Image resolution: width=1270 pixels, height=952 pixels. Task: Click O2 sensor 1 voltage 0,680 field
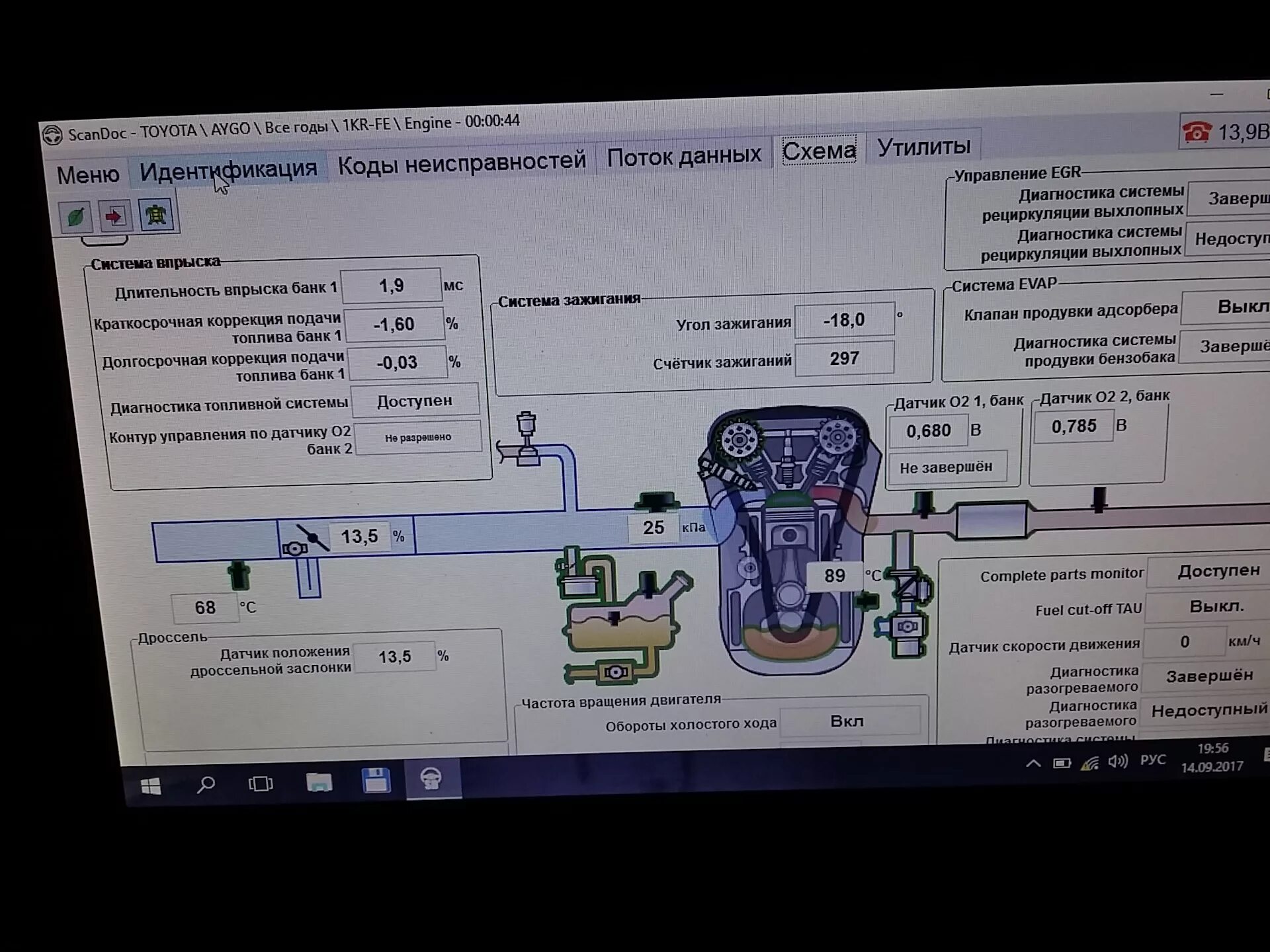pyautogui.click(x=928, y=431)
